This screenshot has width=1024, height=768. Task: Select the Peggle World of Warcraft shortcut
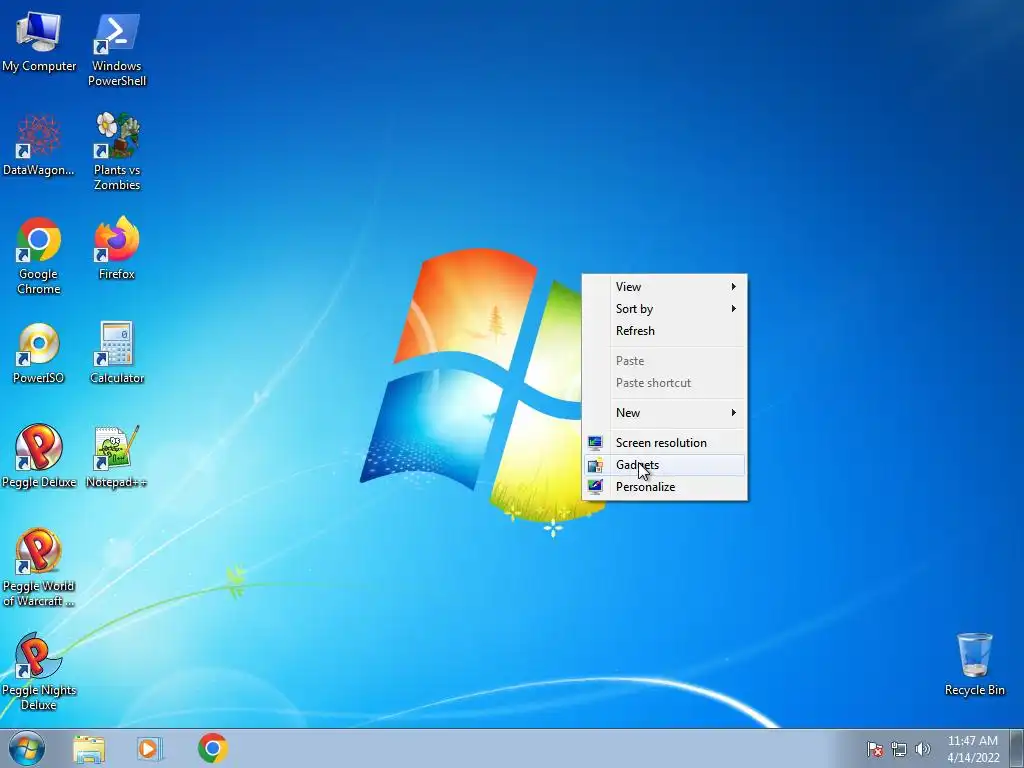[39, 568]
